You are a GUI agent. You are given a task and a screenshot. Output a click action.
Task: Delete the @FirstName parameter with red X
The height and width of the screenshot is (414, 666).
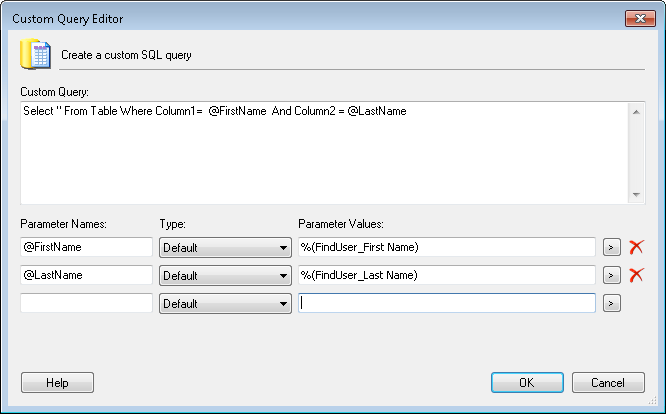click(636, 247)
